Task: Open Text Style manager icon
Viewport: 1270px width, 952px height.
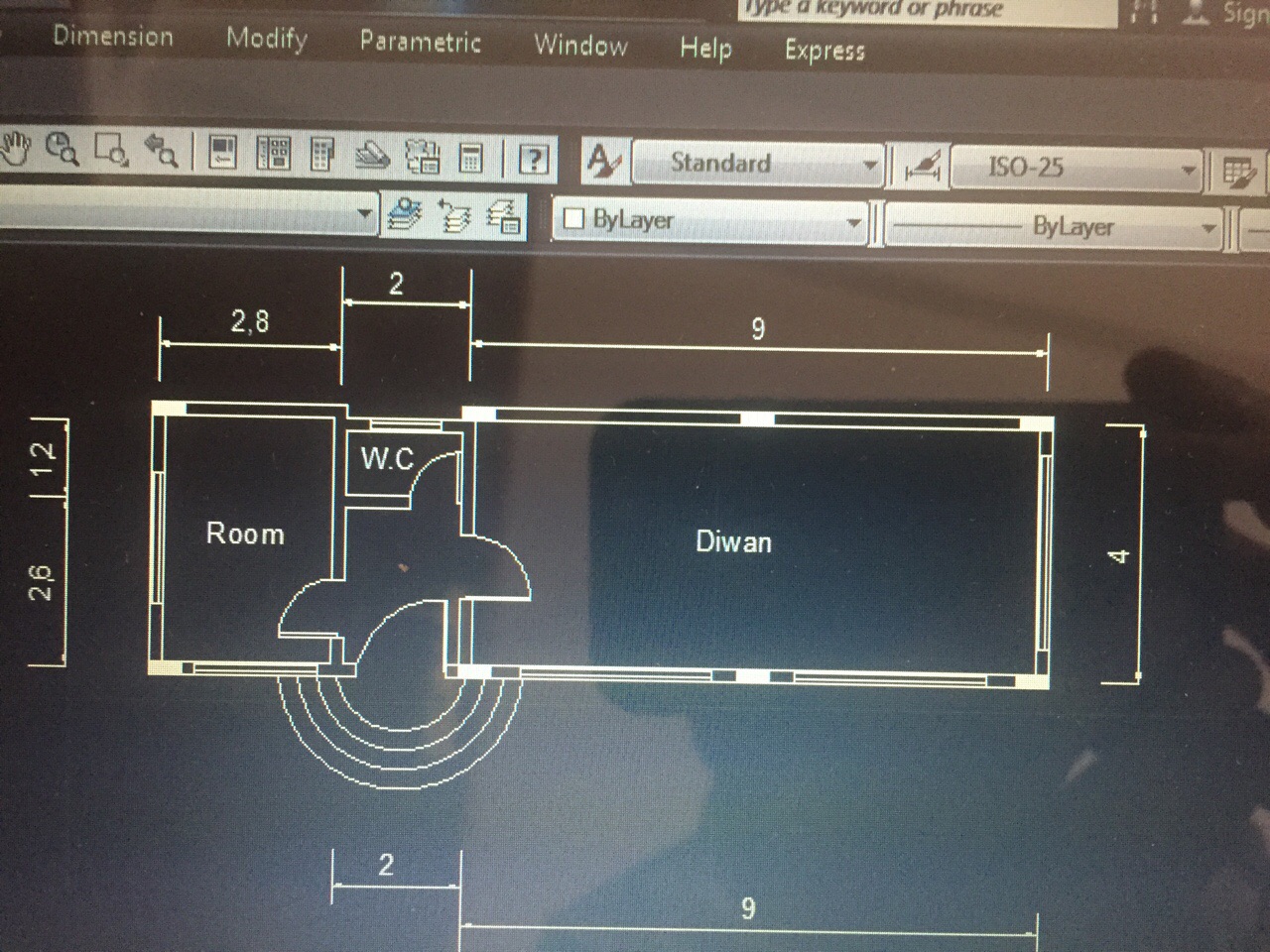Action: pos(602,162)
